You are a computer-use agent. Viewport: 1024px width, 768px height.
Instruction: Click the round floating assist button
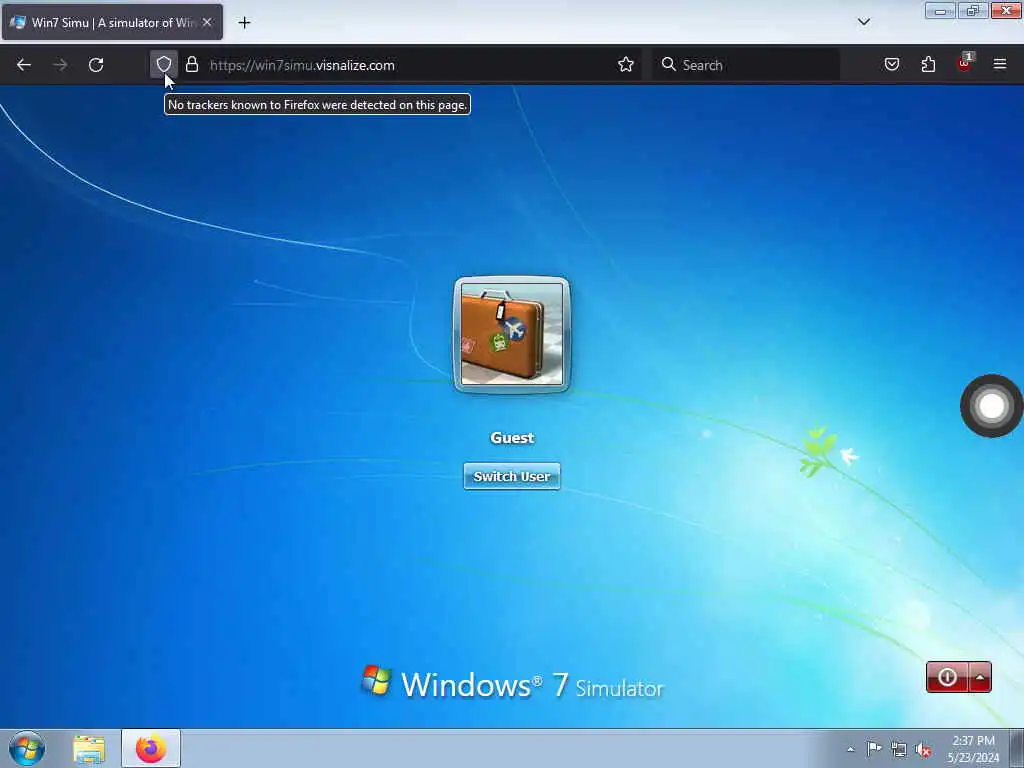(991, 406)
